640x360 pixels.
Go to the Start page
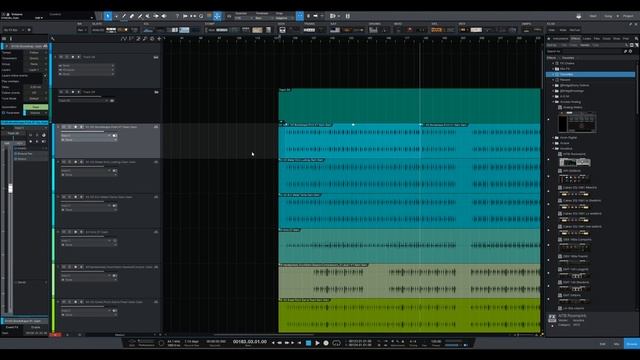click(593, 16)
